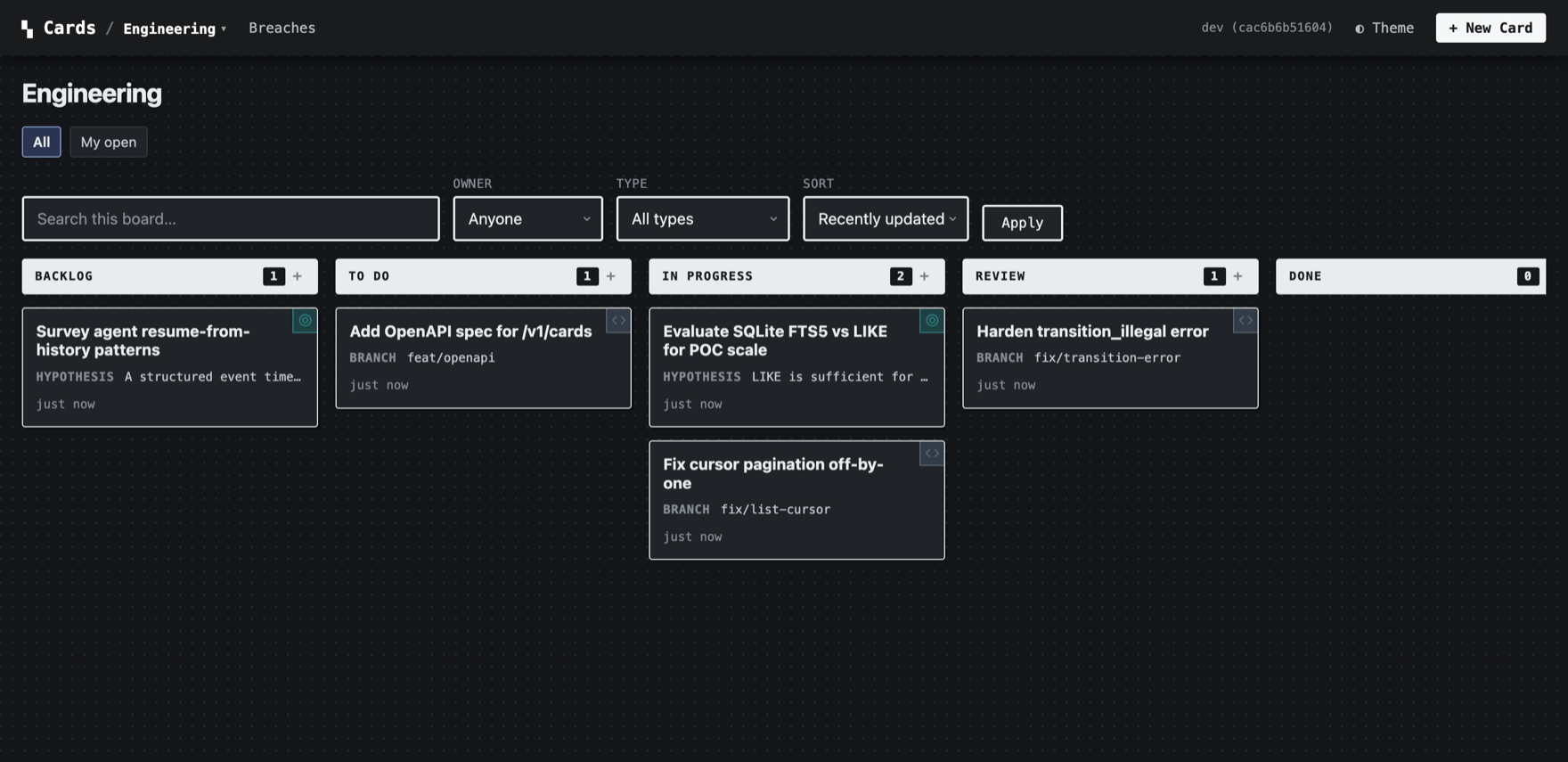Click the Cards logo icon
Viewport: 1568px width, 762px height.
tap(28, 29)
